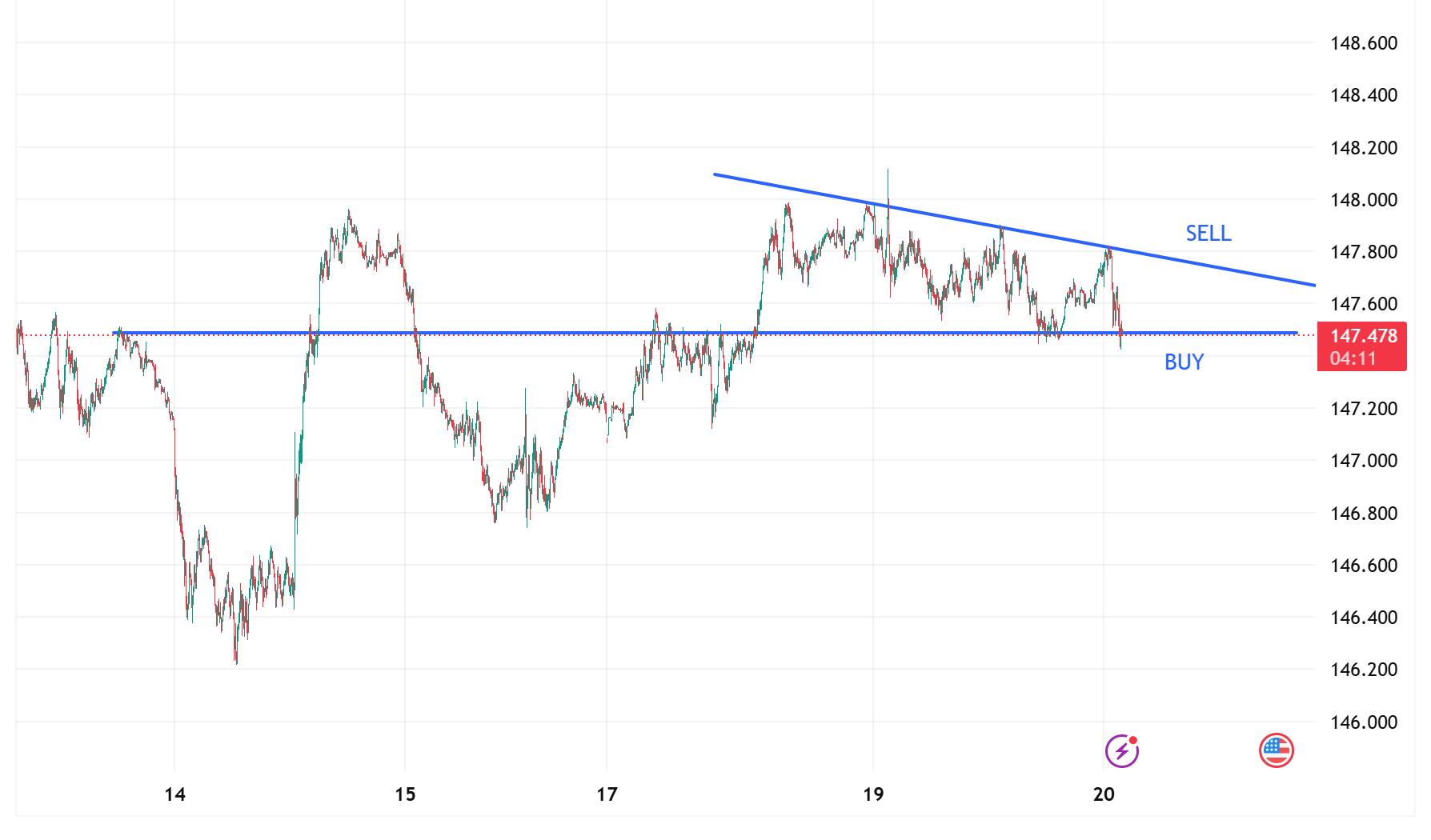
Task: Click the 19 date label on time axis
Action: tap(873, 794)
